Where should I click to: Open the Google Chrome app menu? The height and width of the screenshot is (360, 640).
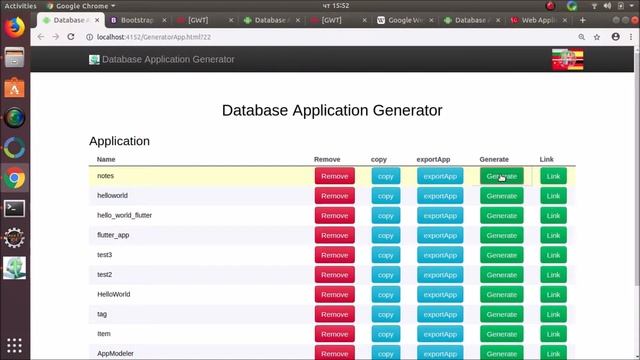pyautogui.click(x=81, y=6)
